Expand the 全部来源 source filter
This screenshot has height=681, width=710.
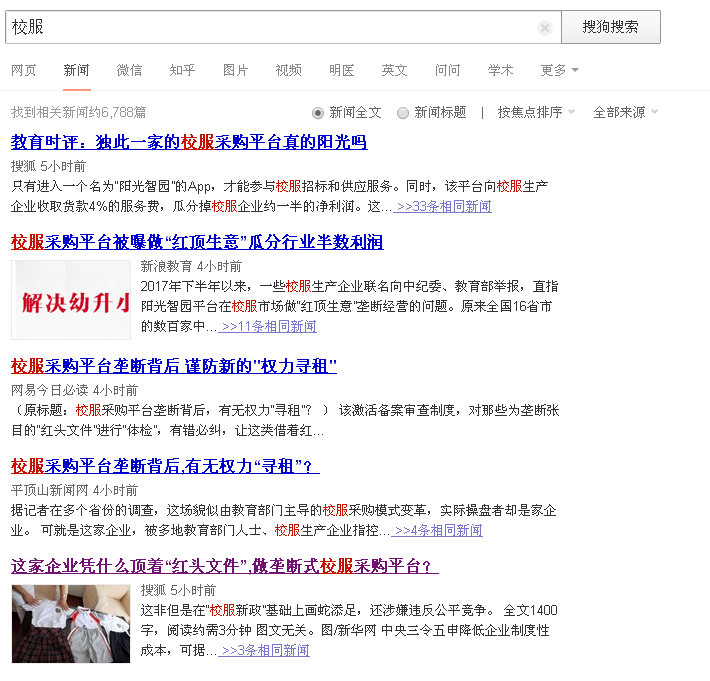[x=625, y=113]
